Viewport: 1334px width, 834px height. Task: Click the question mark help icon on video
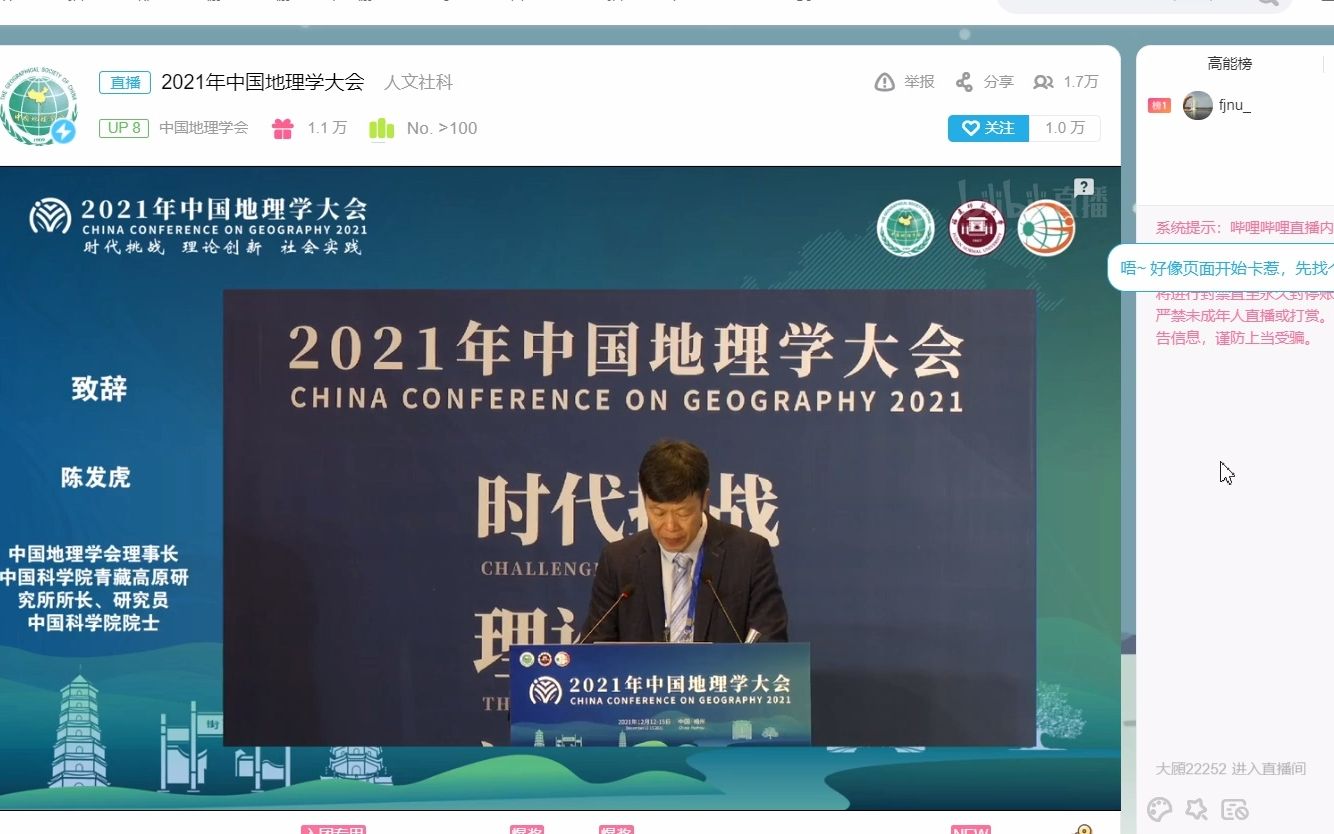coord(1084,187)
